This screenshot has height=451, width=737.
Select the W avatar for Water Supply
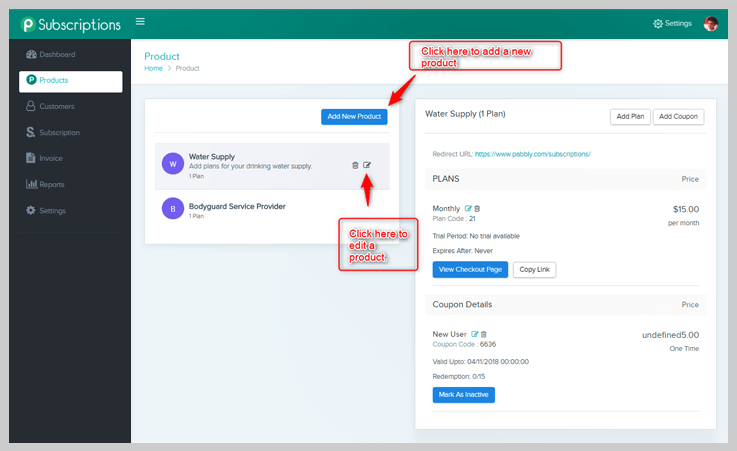click(173, 164)
